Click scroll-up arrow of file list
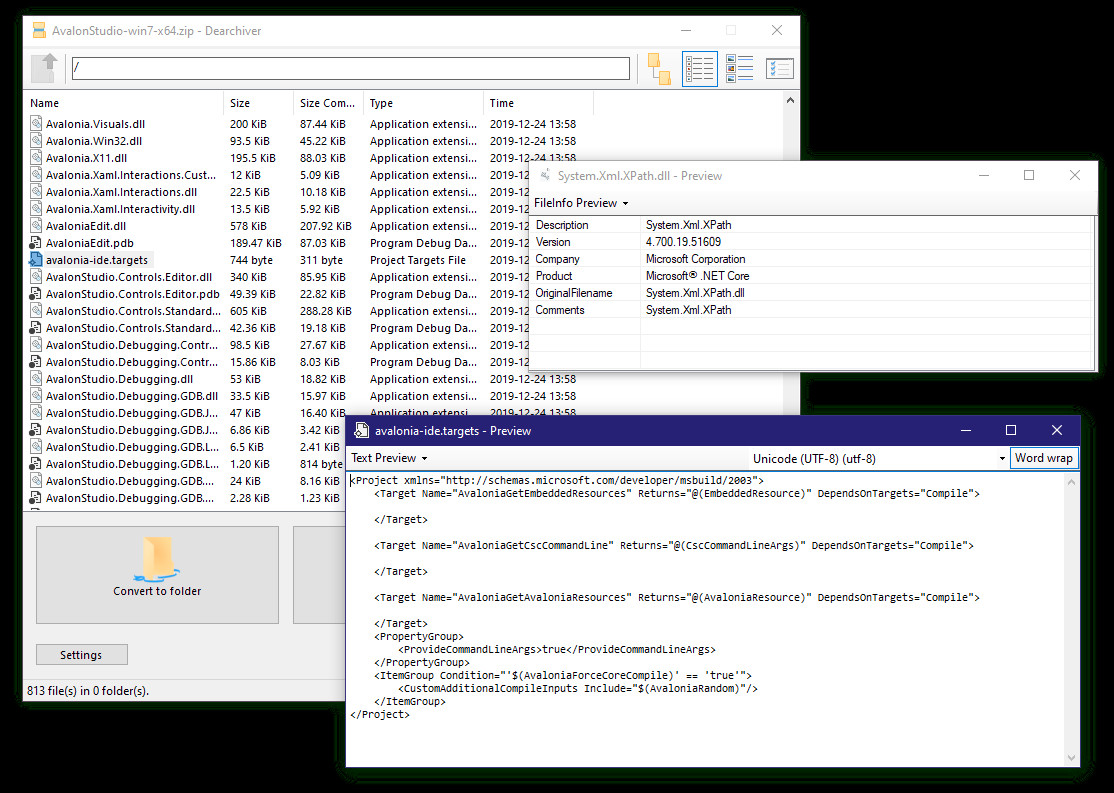The height and width of the screenshot is (793, 1114). click(791, 101)
